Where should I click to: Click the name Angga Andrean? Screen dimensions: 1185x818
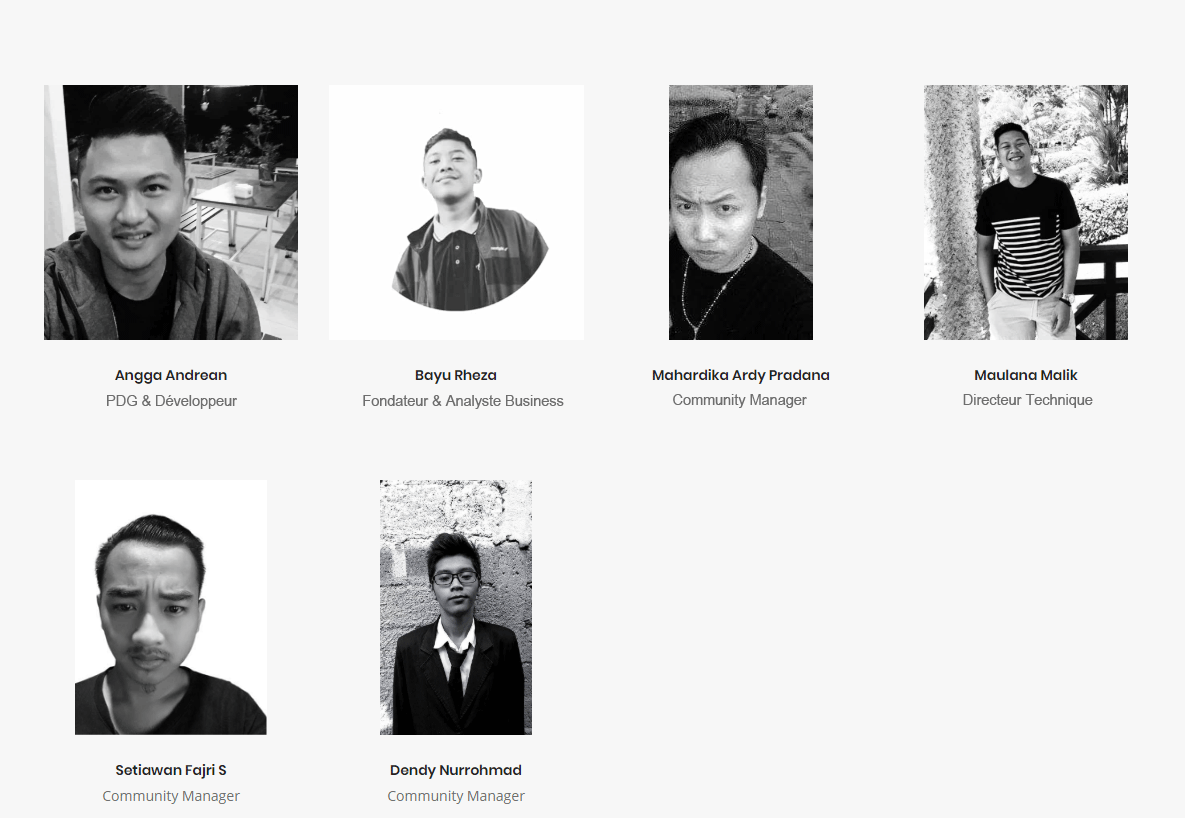[171, 375]
